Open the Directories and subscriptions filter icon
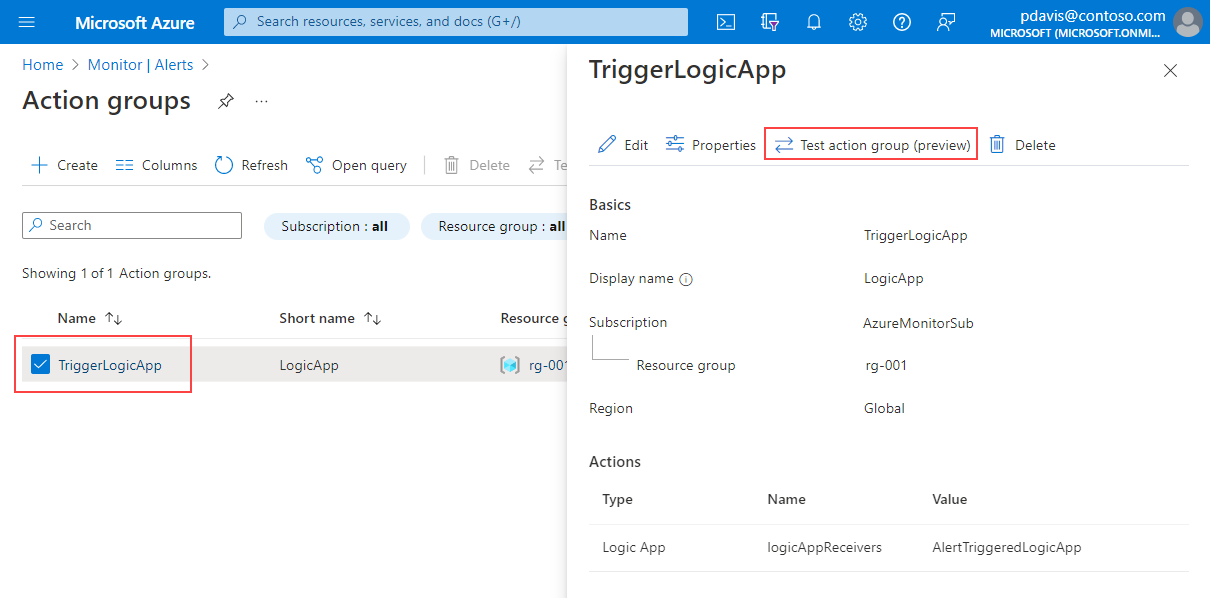The height and width of the screenshot is (598, 1210). coord(770,22)
